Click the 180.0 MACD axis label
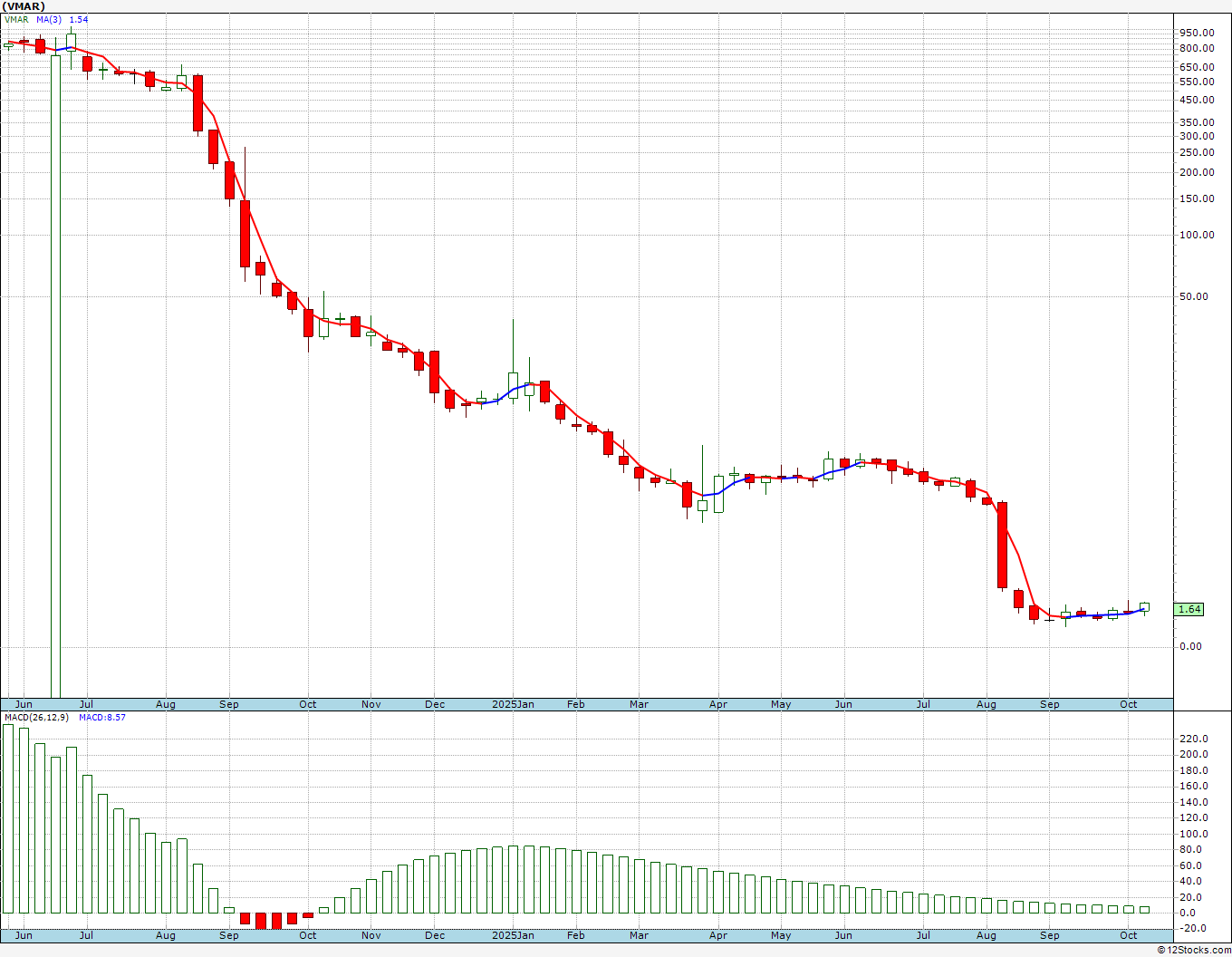 pos(1193,770)
